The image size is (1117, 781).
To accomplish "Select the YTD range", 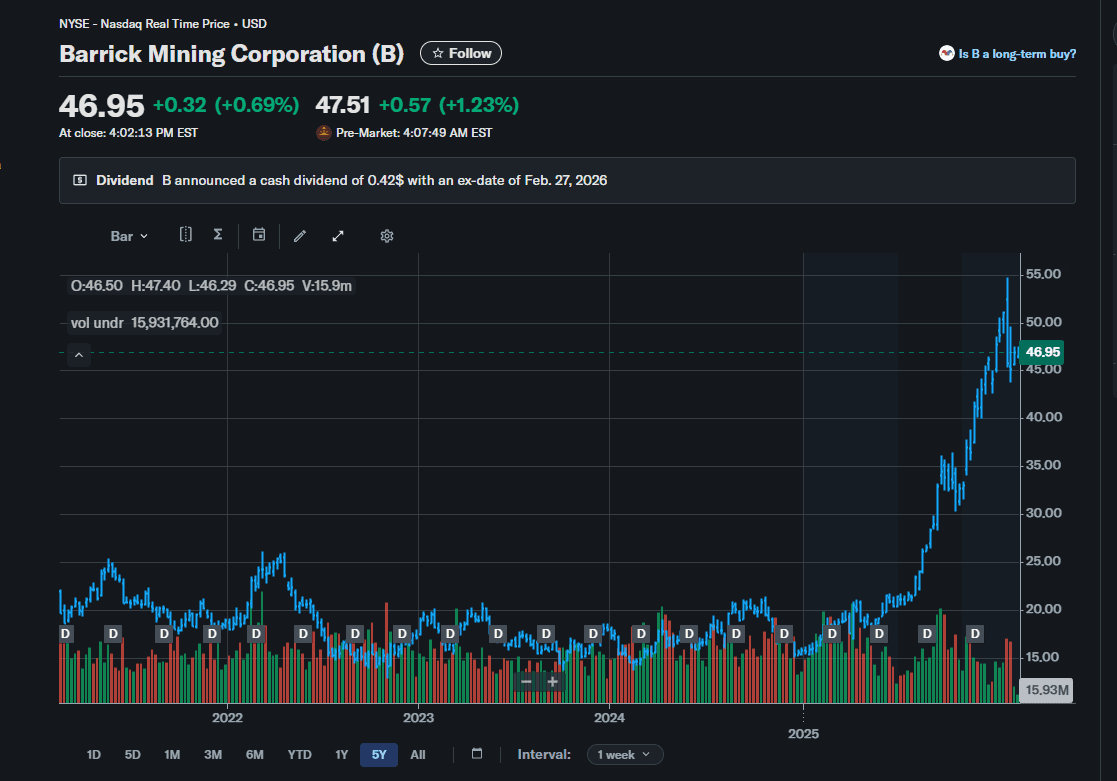I will [x=299, y=755].
